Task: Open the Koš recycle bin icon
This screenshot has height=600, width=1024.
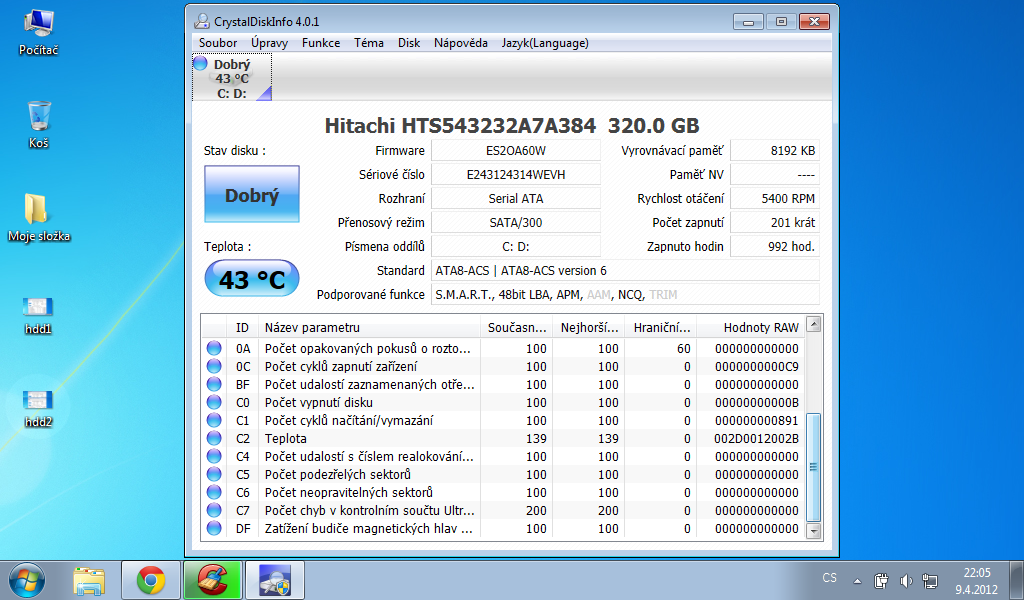Action: 39,125
